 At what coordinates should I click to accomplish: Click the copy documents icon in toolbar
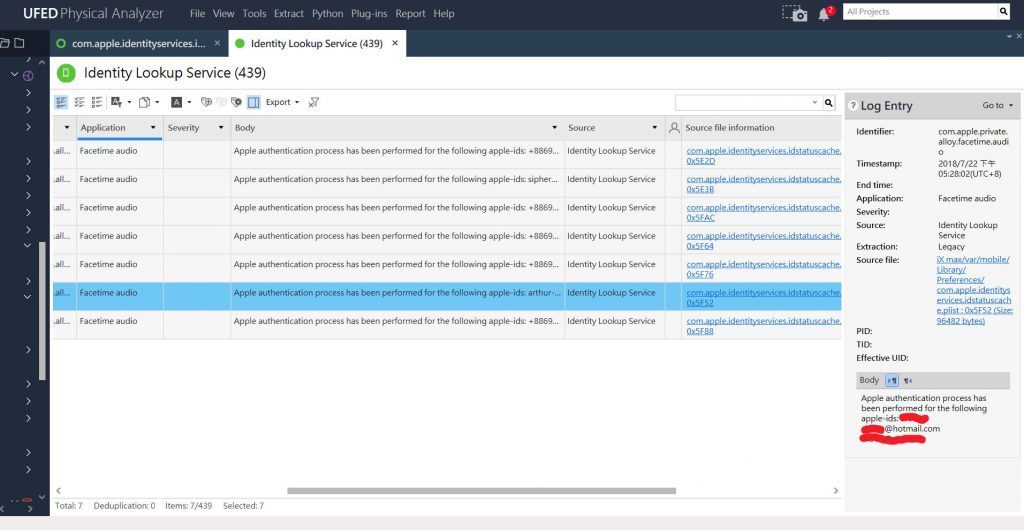[x=144, y=102]
